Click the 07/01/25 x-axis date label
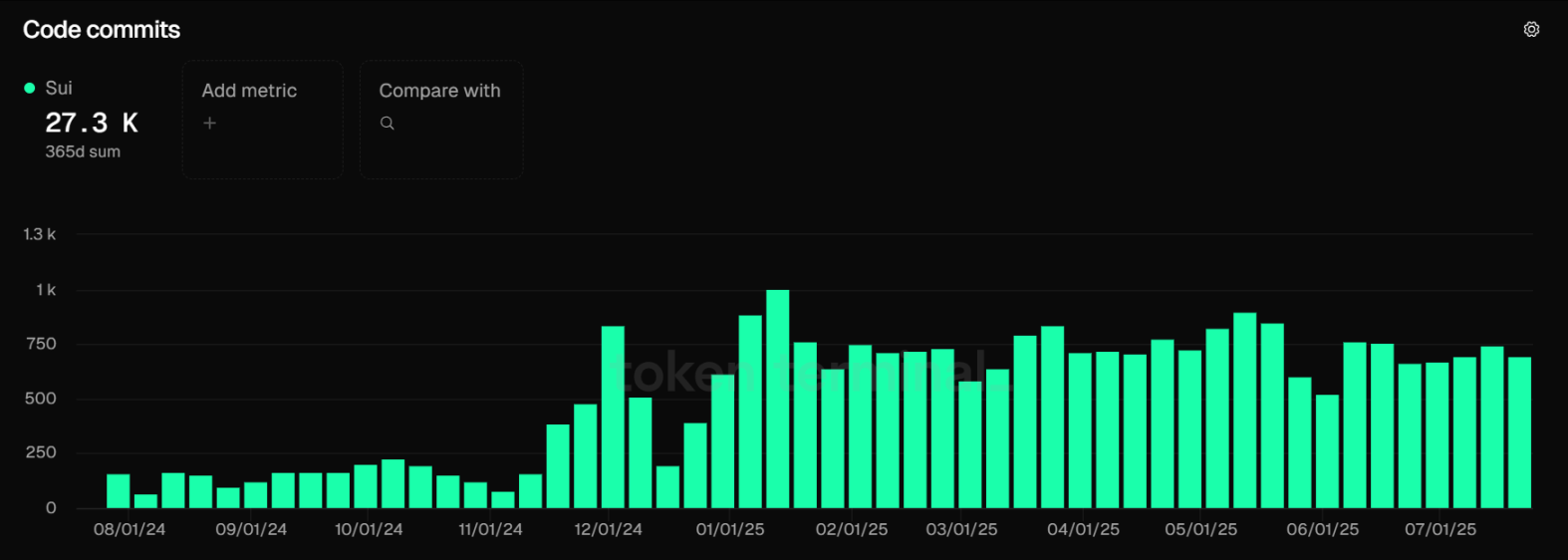Image resolution: width=1568 pixels, height=560 pixels. [x=1440, y=529]
